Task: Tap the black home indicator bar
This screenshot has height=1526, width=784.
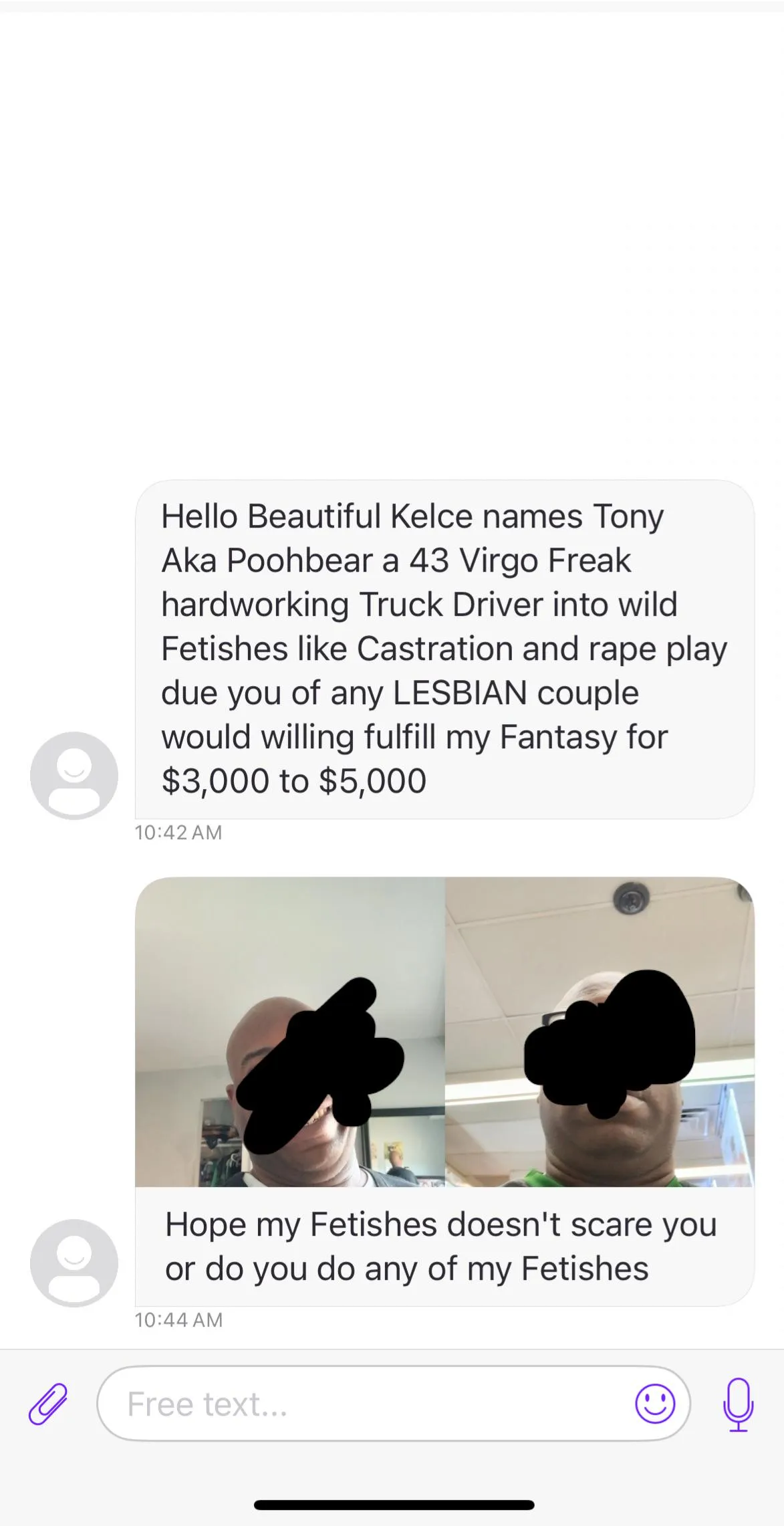Action: pos(394,1505)
